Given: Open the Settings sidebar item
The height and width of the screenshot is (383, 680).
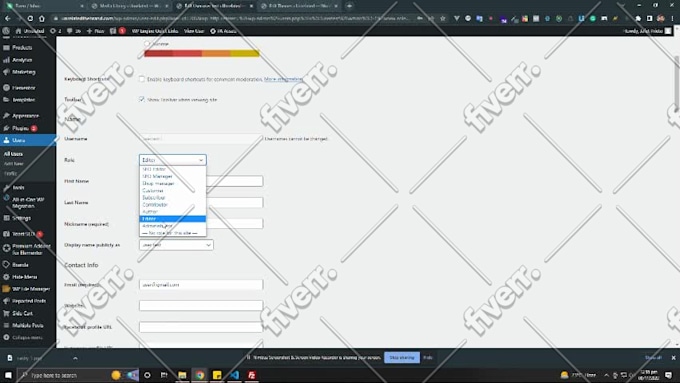Looking at the screenshot, I should pos(21,218).
